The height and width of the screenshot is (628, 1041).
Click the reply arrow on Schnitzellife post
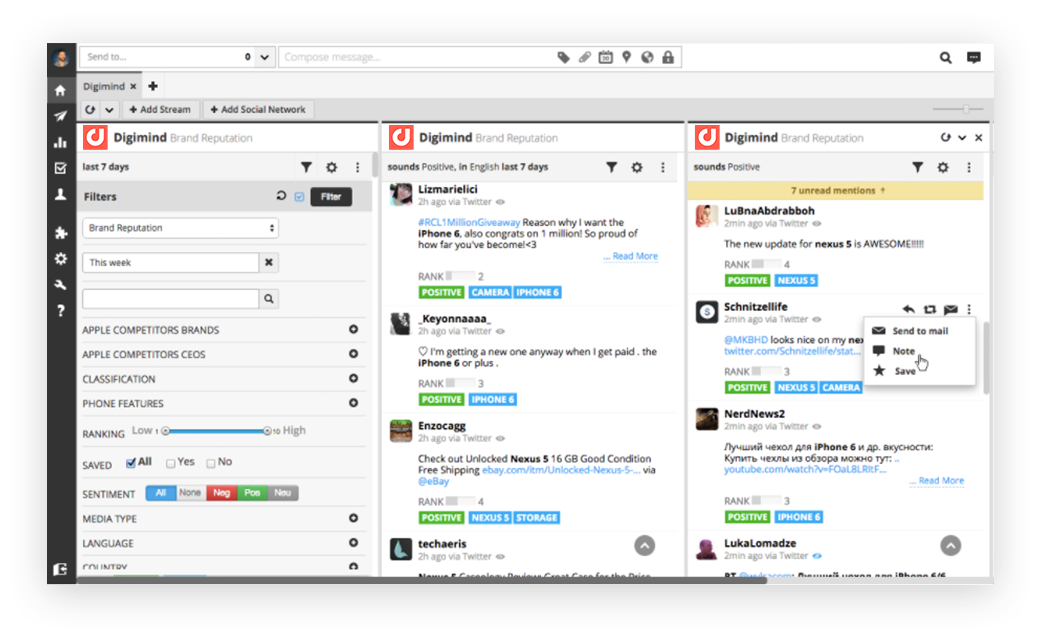(x=909, y=309)
